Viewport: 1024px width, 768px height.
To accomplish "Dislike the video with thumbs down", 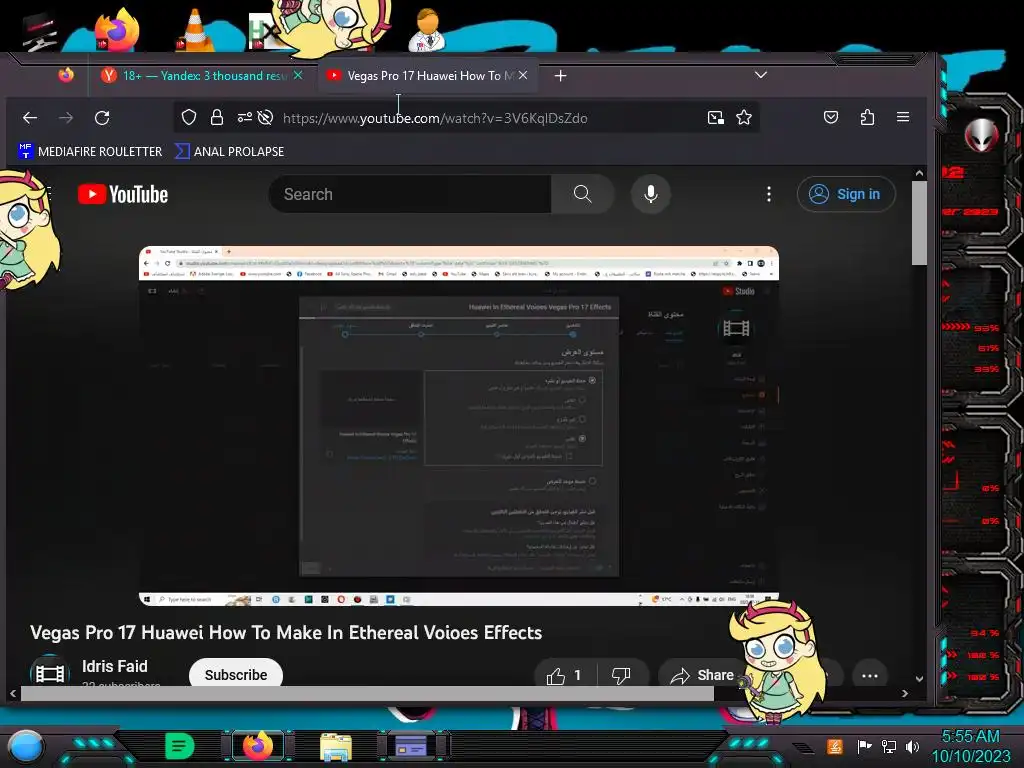I will pyautogui.click(x=621, y=675).
